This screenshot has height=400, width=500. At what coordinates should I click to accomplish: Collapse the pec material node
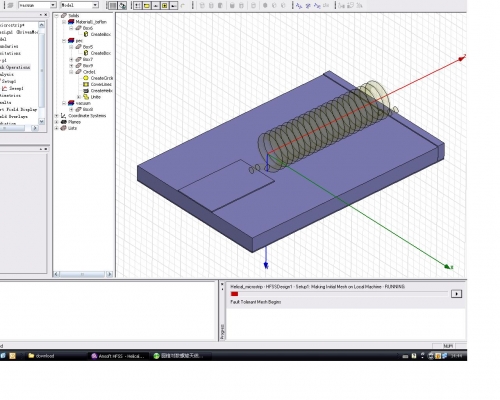click(64, 41)
